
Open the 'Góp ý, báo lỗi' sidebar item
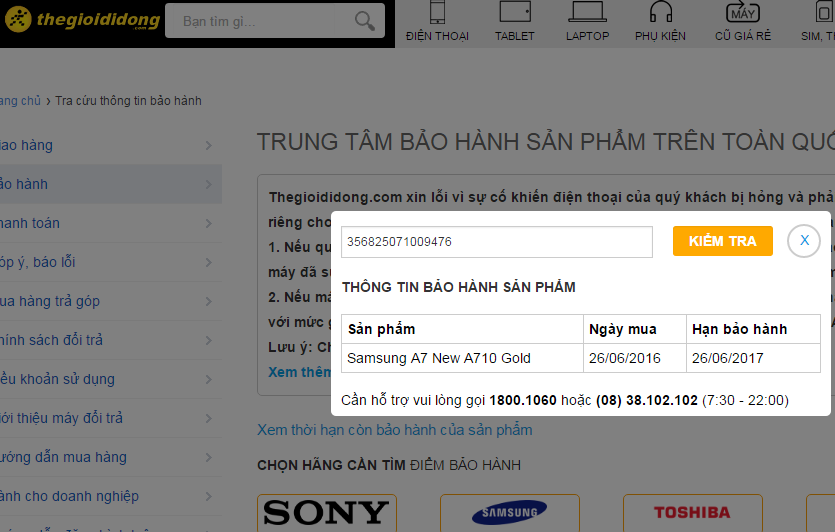111,262
